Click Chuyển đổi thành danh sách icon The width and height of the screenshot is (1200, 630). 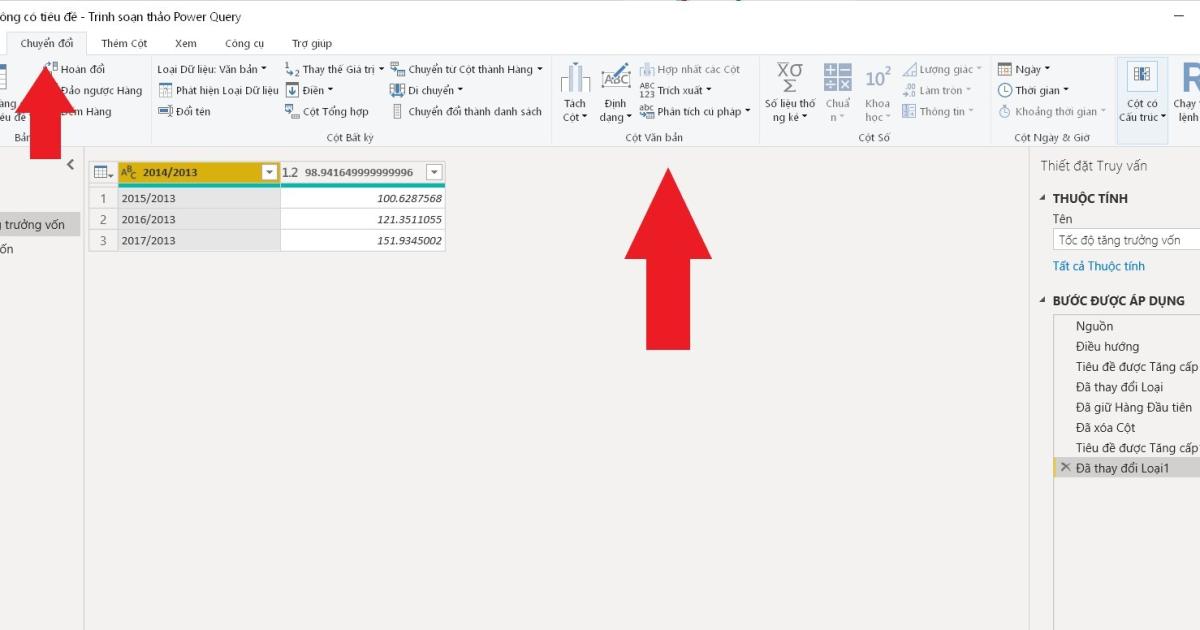click(397, 111)
